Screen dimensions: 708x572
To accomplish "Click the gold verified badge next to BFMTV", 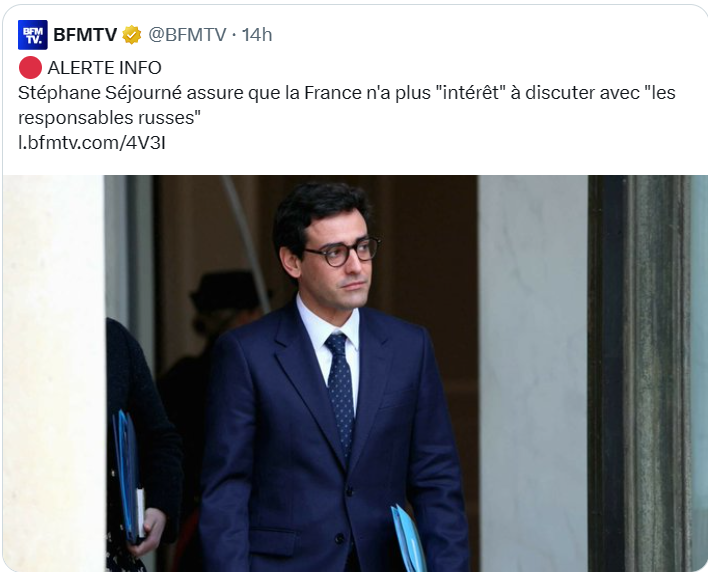I will click(132, 35).
